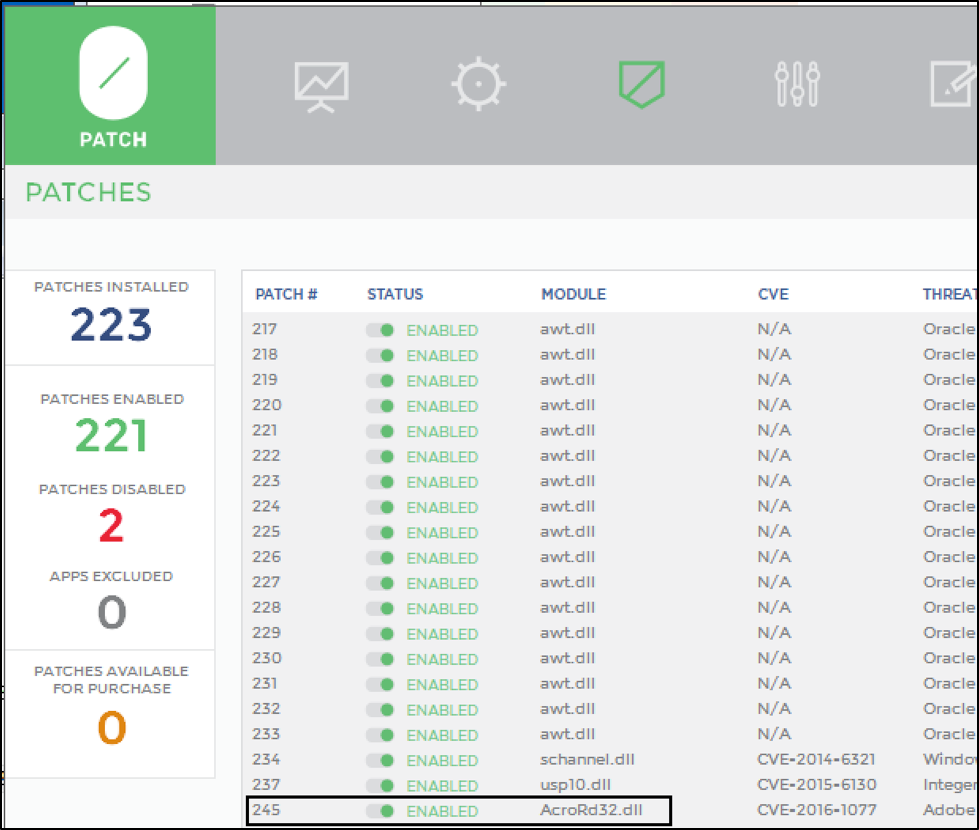Viewport: 979px width, 830px height.
Task: Disable patch 234 schannel.dll toggle
Action: click(380, 760)
